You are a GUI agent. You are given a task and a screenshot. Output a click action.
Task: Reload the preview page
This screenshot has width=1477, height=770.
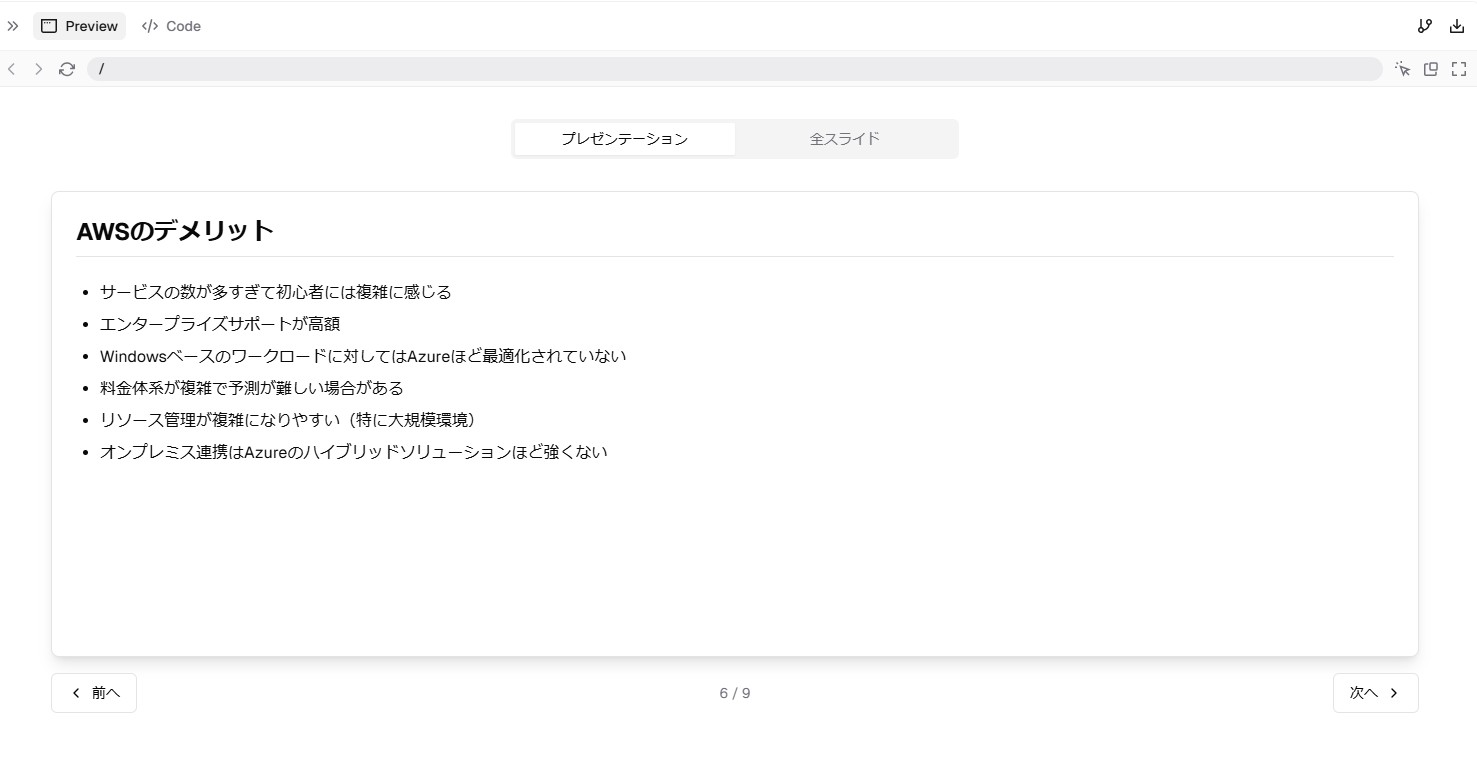(x=67, y=69)
